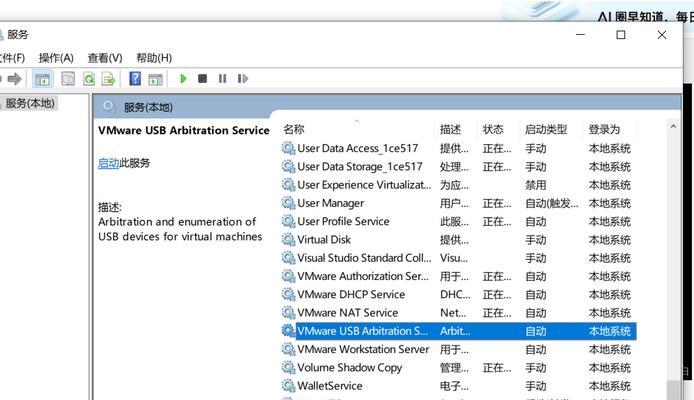Sort by the 描述 column header

click(x=451, y=129)
